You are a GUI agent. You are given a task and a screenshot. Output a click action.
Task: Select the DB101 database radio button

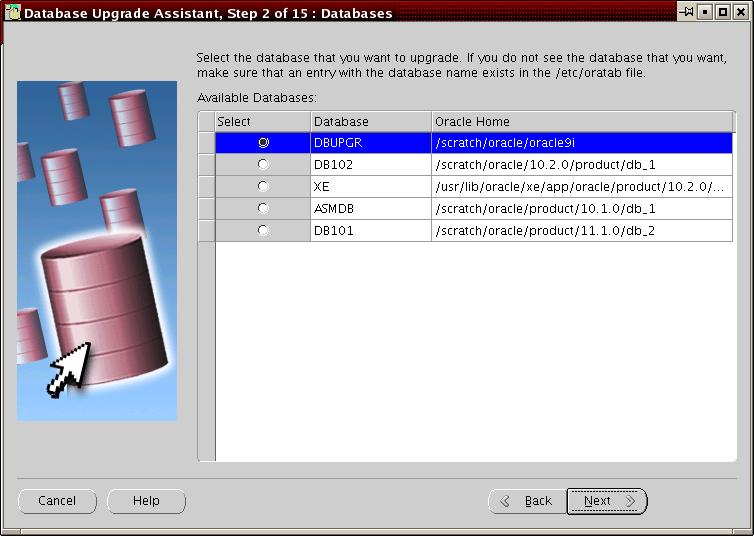[x=263, y=230]
